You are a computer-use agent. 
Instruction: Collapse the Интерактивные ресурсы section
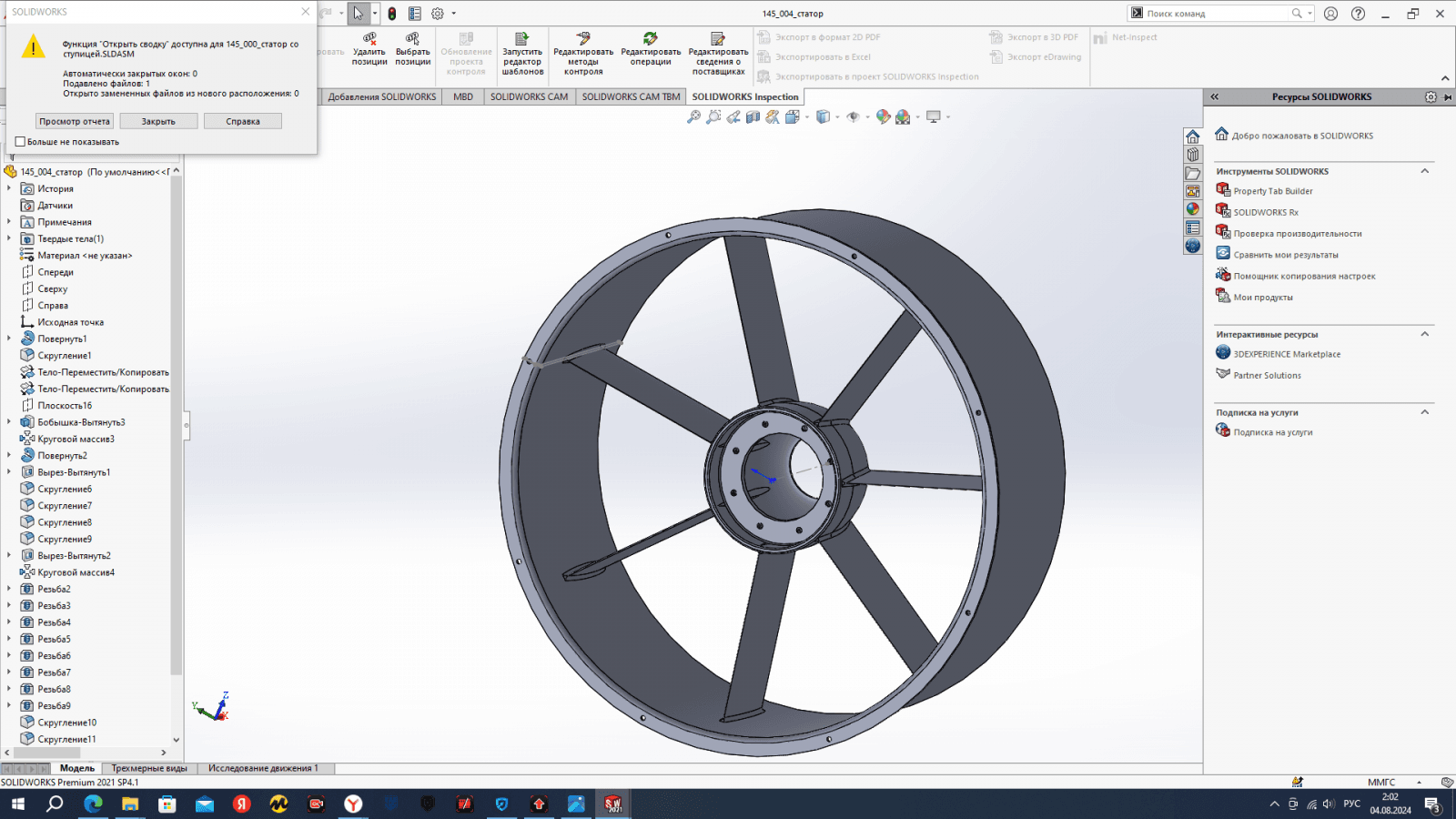point(1424,334)
